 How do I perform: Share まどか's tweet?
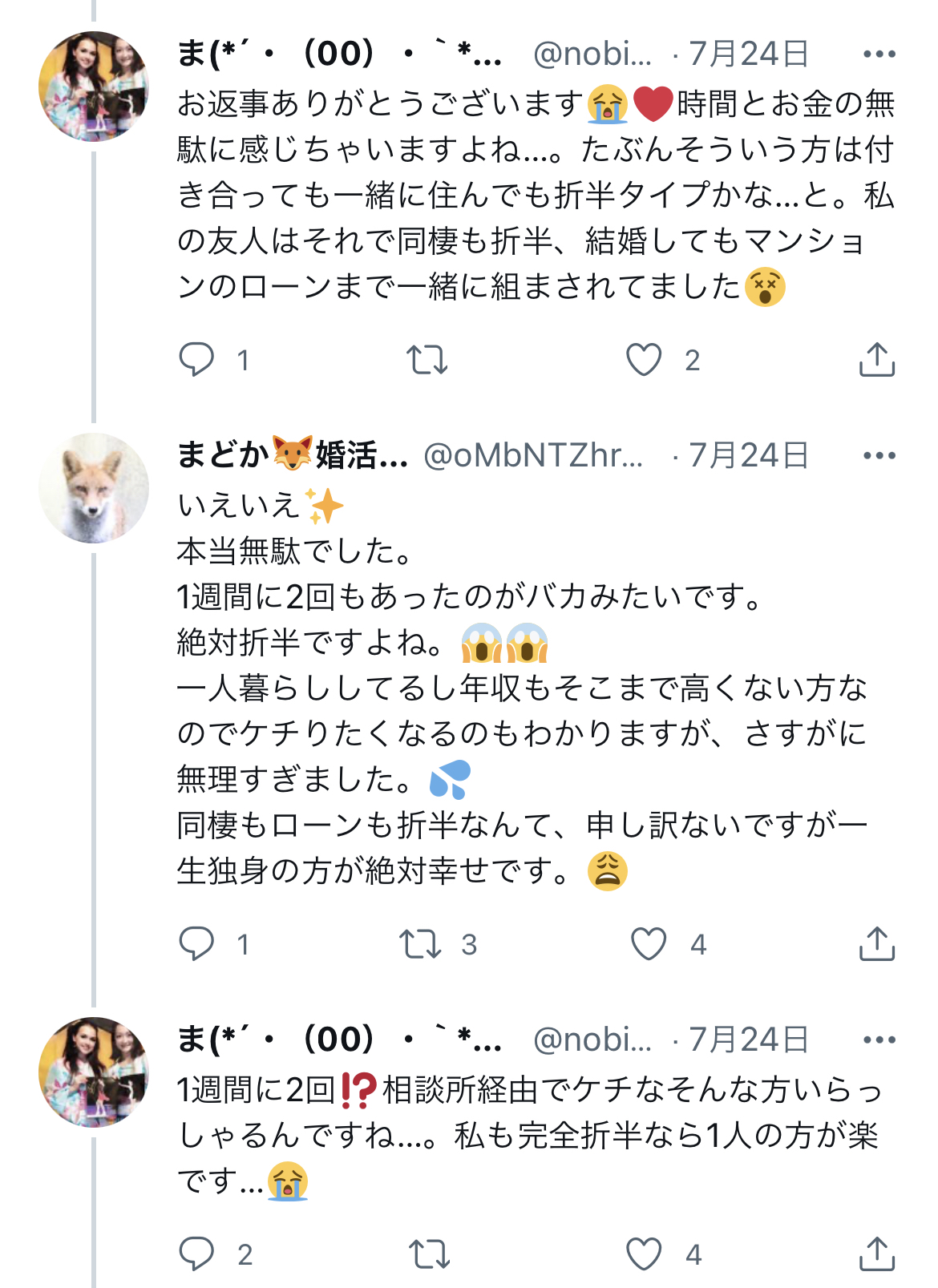[876, 943]
